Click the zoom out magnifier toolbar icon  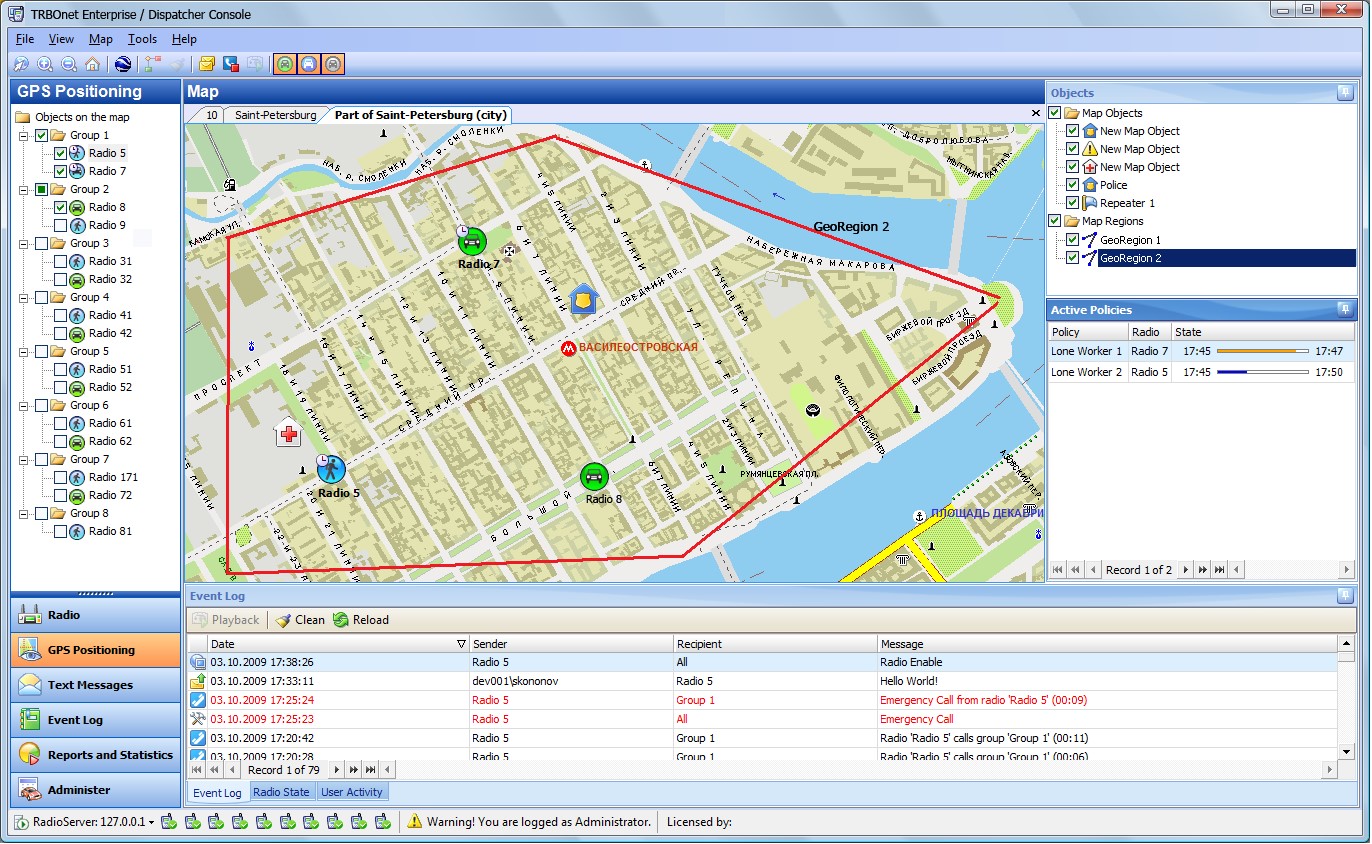pos(69,64)
